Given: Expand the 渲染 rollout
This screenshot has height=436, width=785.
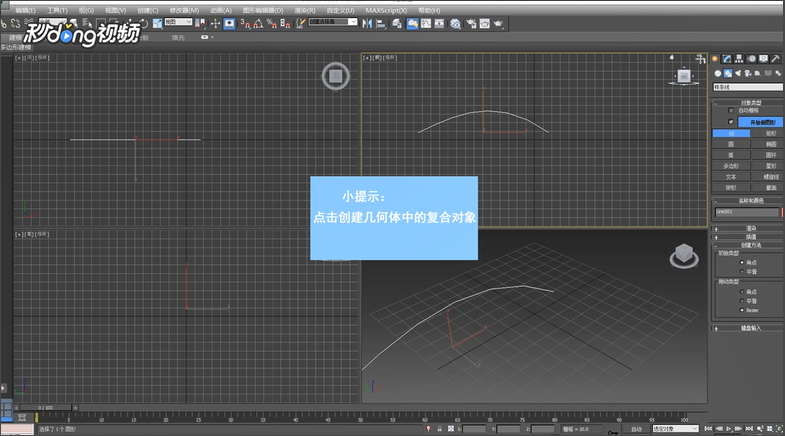Looking at the screenshot, I should 748,228.
